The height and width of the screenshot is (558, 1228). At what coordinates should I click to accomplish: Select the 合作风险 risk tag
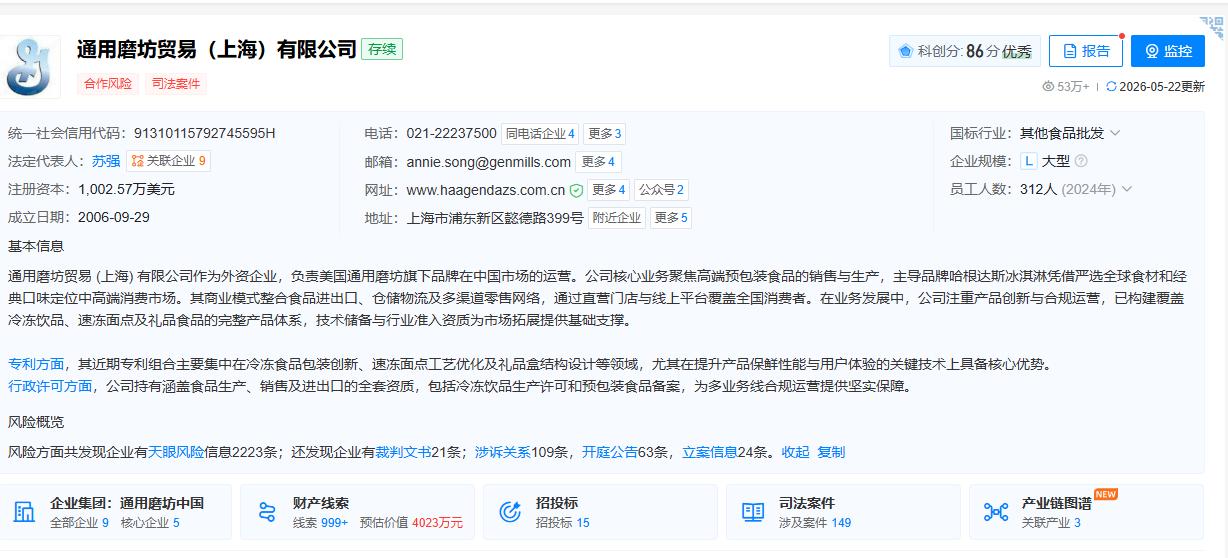click(x=108, y=84)
